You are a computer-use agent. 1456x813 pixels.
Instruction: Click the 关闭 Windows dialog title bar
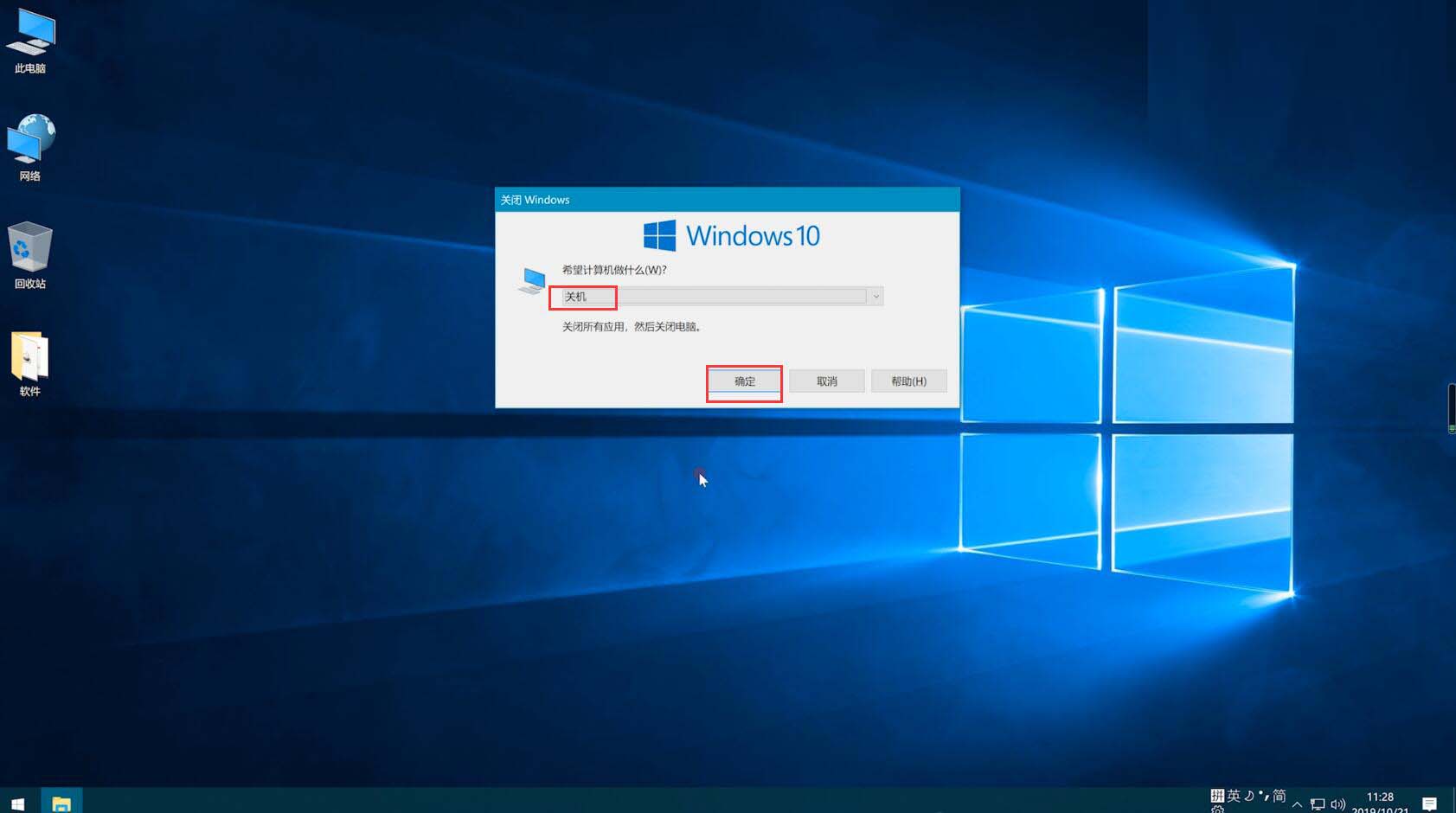tap(727, 200)
